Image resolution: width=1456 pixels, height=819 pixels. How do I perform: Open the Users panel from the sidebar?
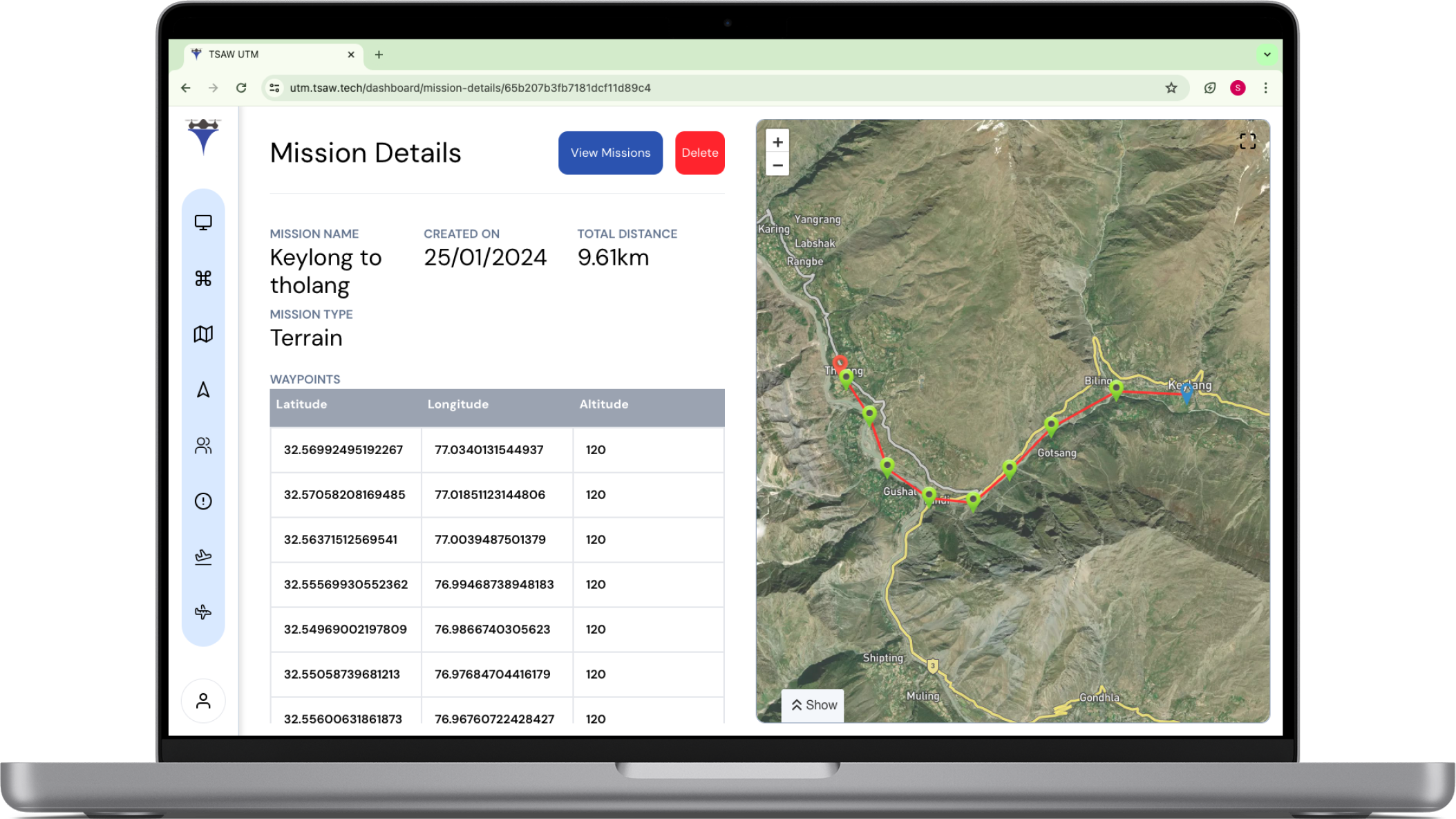202,446
